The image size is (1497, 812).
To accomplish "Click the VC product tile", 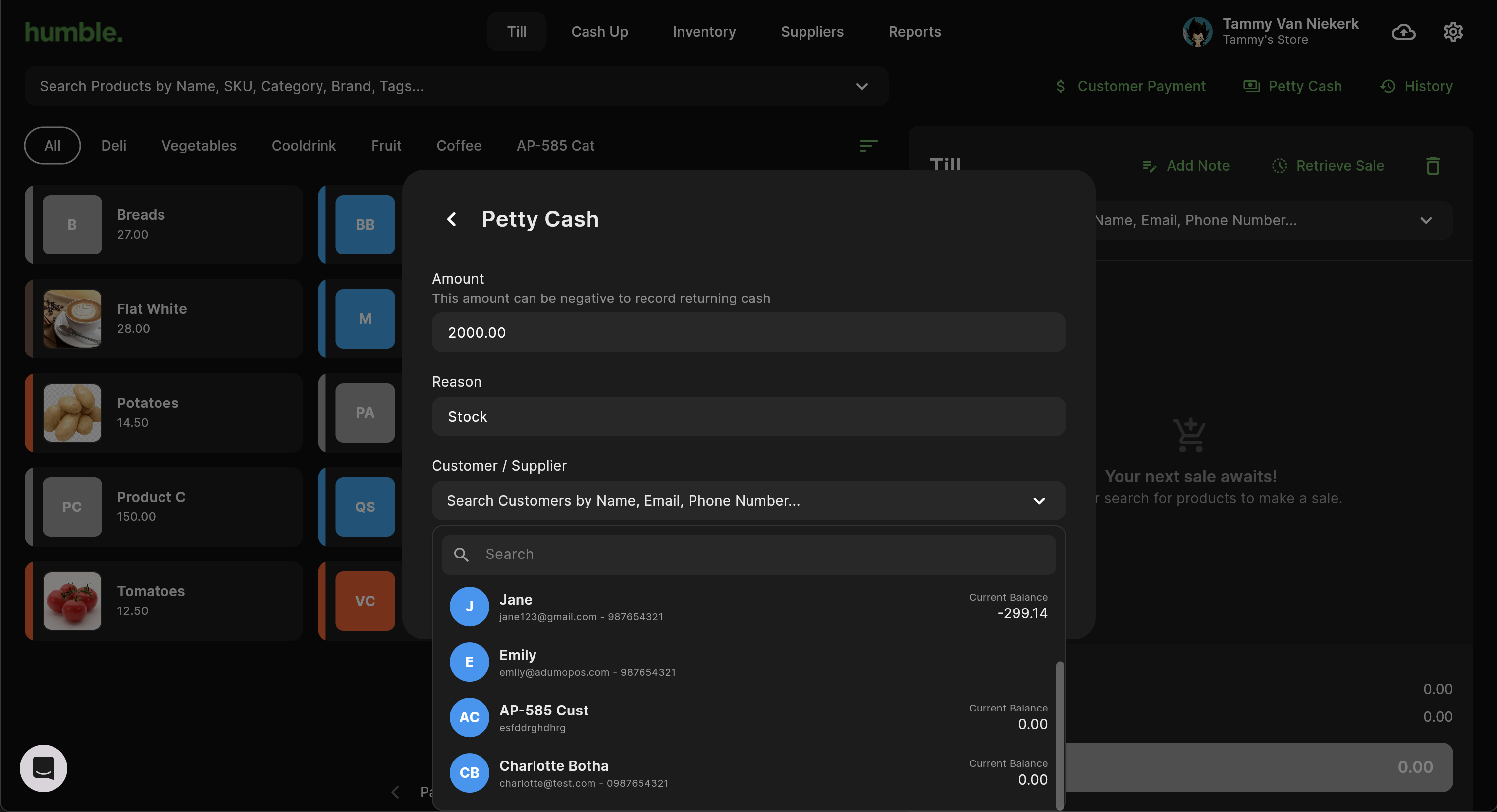I will pyautogui.click(x=365, y=601).
